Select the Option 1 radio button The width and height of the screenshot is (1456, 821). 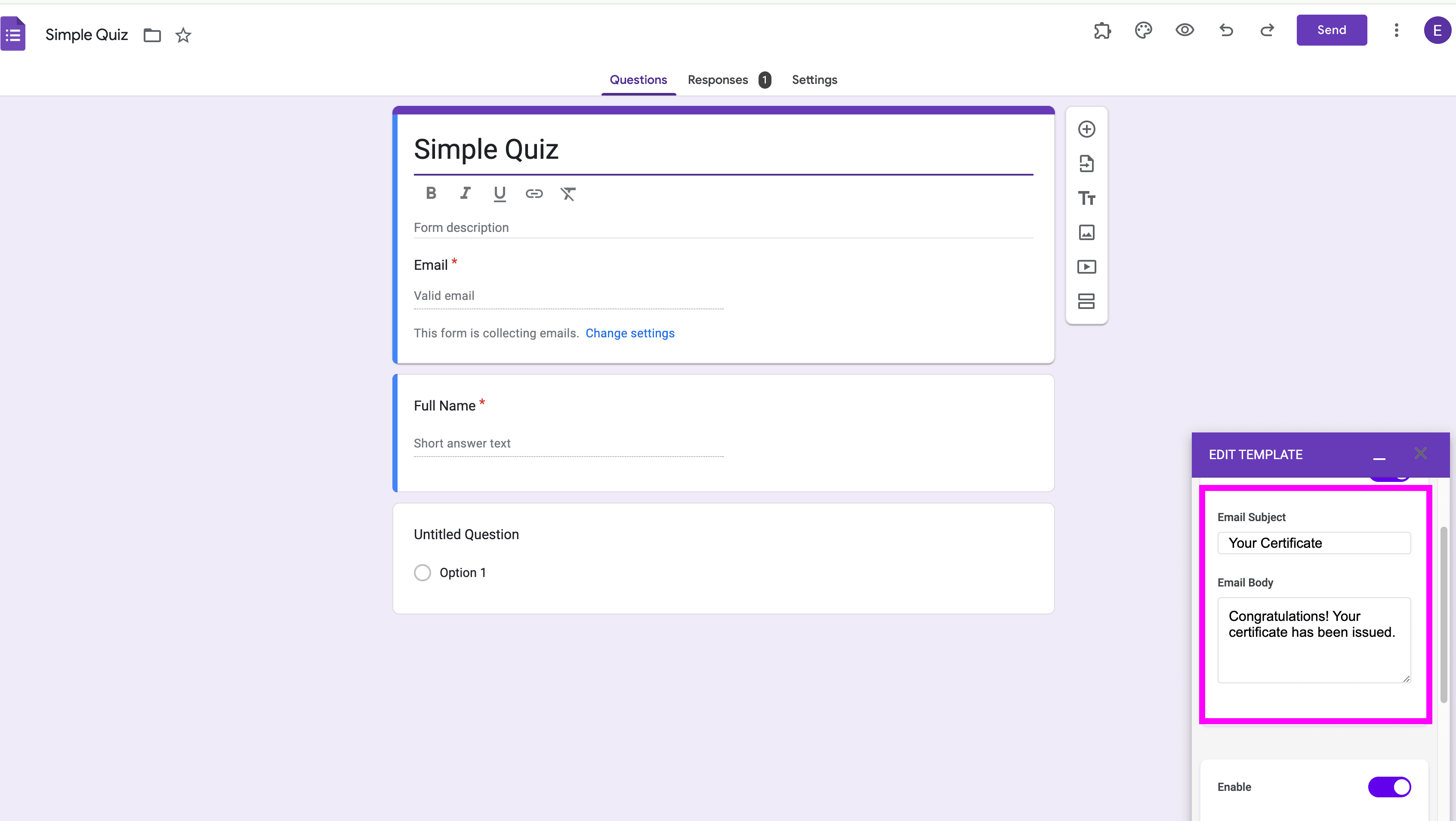422,573
